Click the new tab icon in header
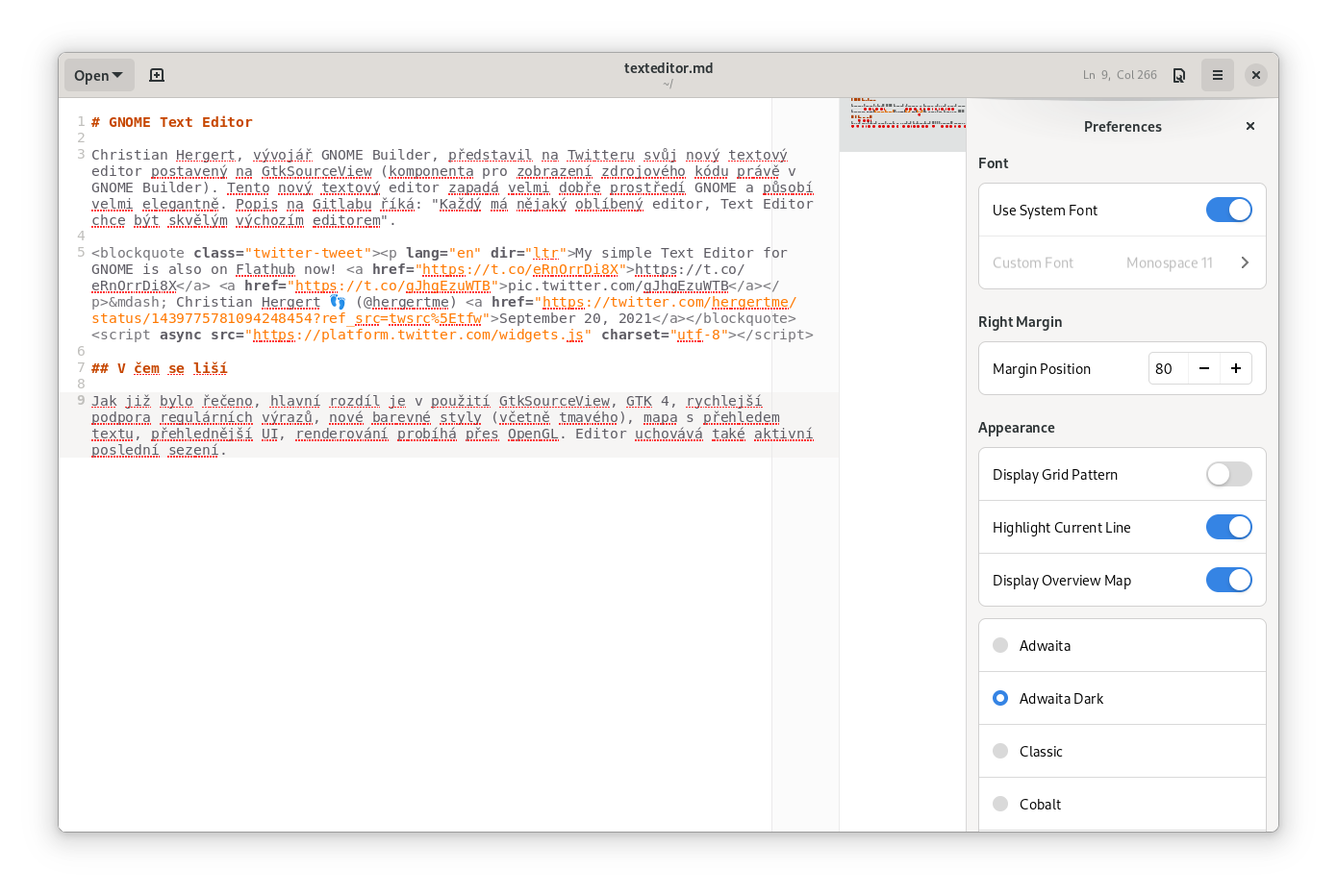Image resolution: width=1337 pixels, height=896 pixels. click(x=157, y=75)
